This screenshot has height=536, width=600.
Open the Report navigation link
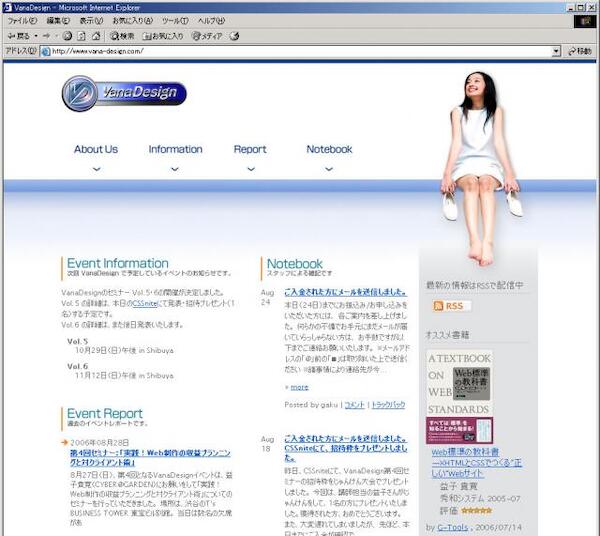[250, 149]
